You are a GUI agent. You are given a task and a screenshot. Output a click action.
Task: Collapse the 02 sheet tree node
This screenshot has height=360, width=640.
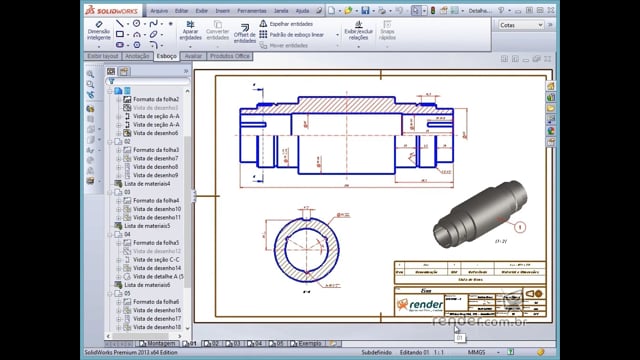110,142
